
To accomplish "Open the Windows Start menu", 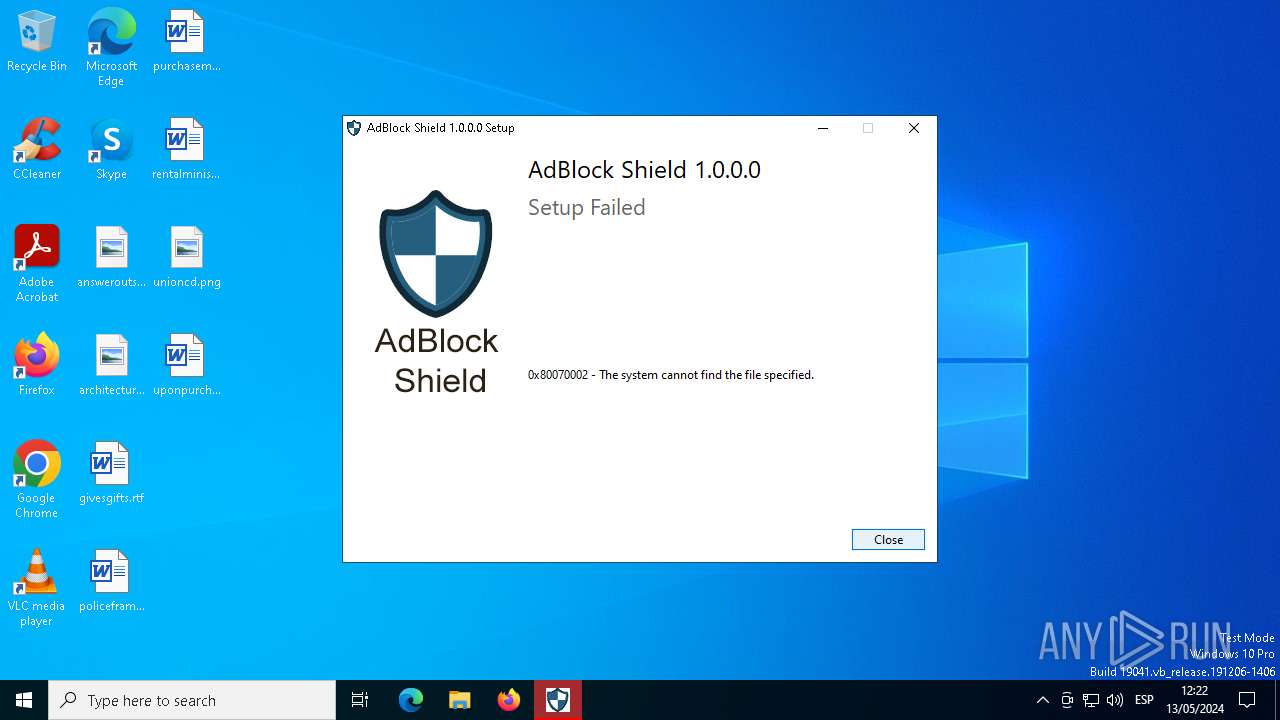I will (x=24, y=700).
